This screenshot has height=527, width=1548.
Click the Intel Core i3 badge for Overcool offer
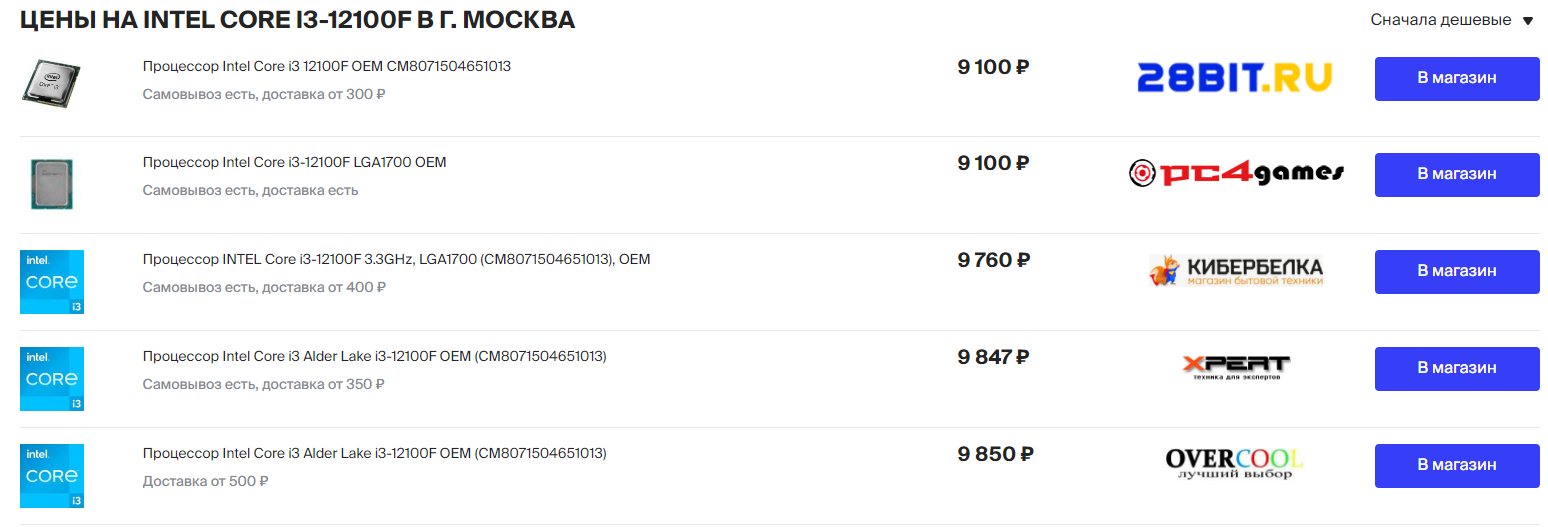52,476
